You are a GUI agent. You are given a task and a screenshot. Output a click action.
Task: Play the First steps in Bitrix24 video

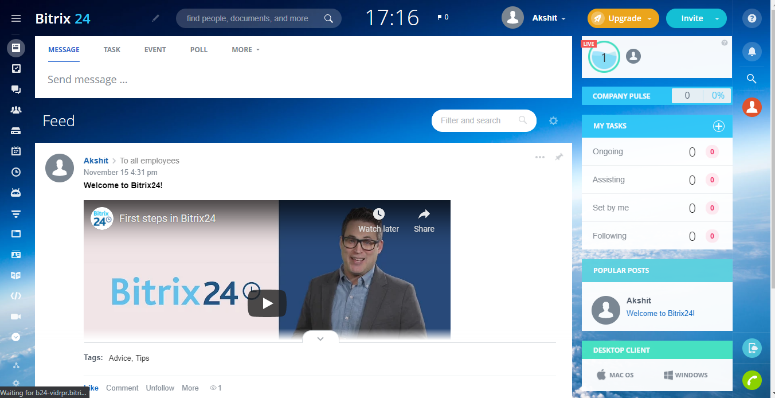(x=267, y=303)
